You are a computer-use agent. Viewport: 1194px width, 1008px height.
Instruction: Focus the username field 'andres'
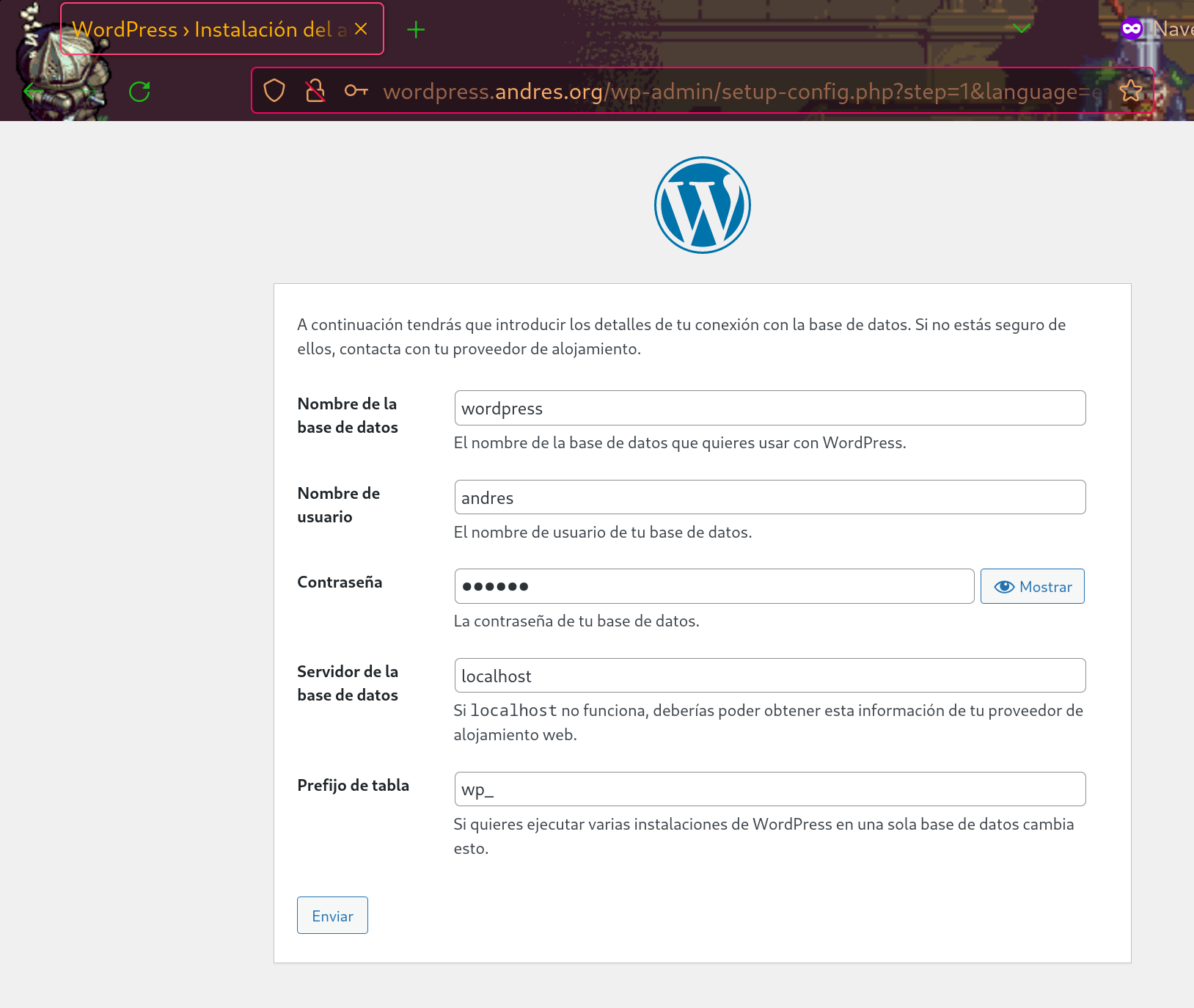770,497
